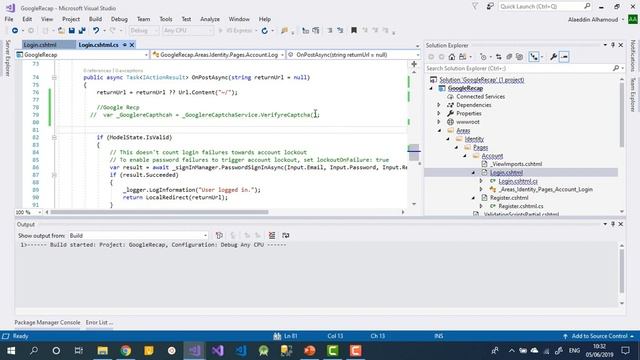
Task: Click Pending Changes Filter clock icon
Action: pos(483,57)
